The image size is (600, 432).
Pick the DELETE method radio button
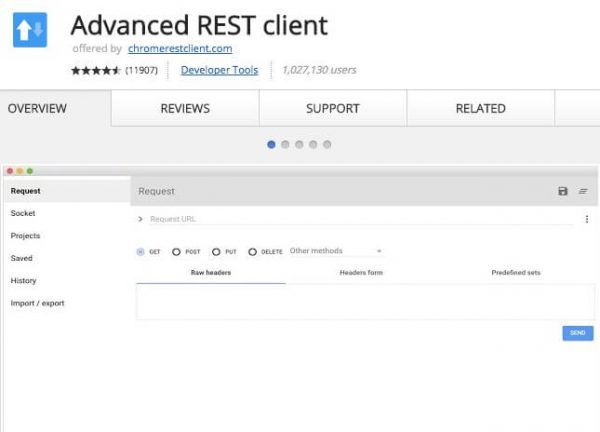[x=253, y=252]
